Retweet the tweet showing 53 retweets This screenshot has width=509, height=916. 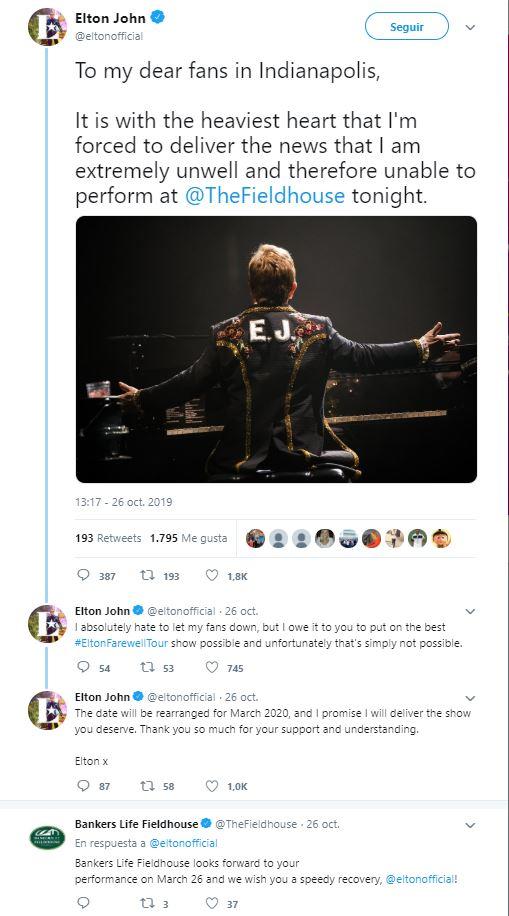(147, 667)
